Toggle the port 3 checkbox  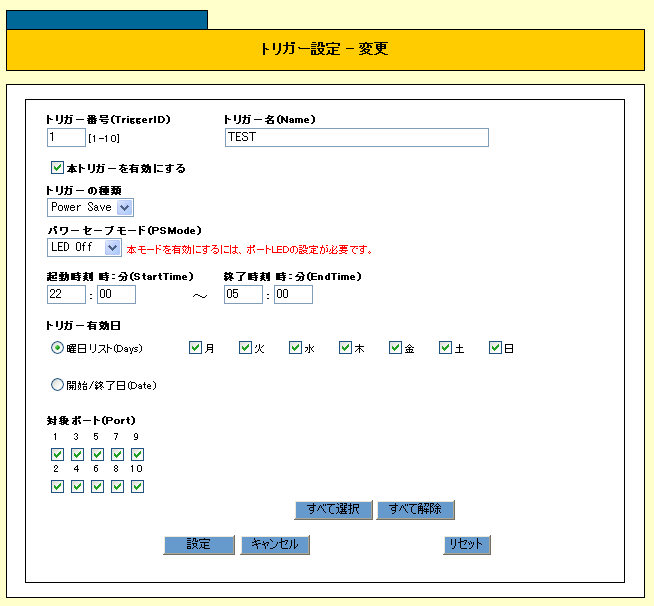77,454
